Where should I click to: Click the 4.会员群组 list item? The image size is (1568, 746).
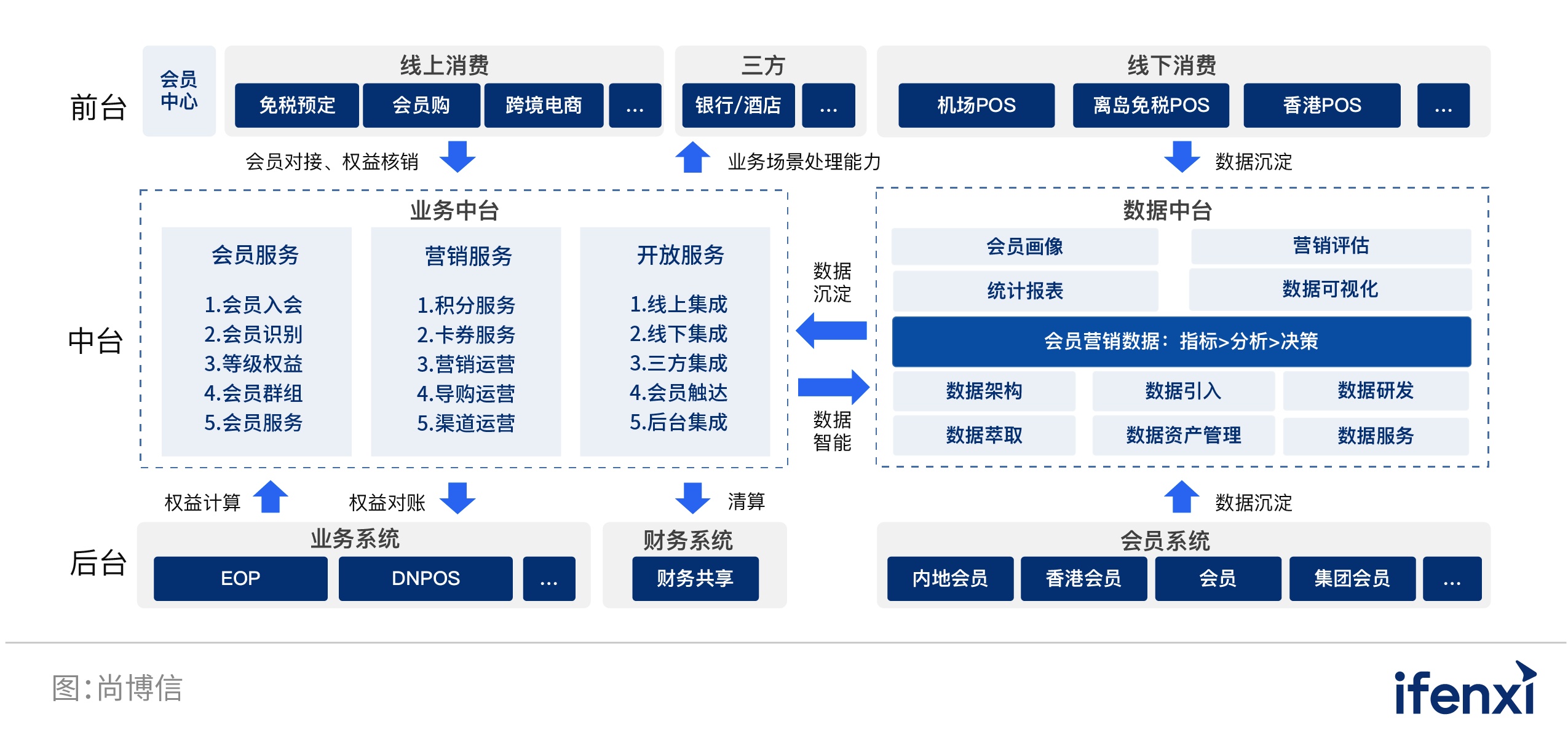tap(253, 393)
